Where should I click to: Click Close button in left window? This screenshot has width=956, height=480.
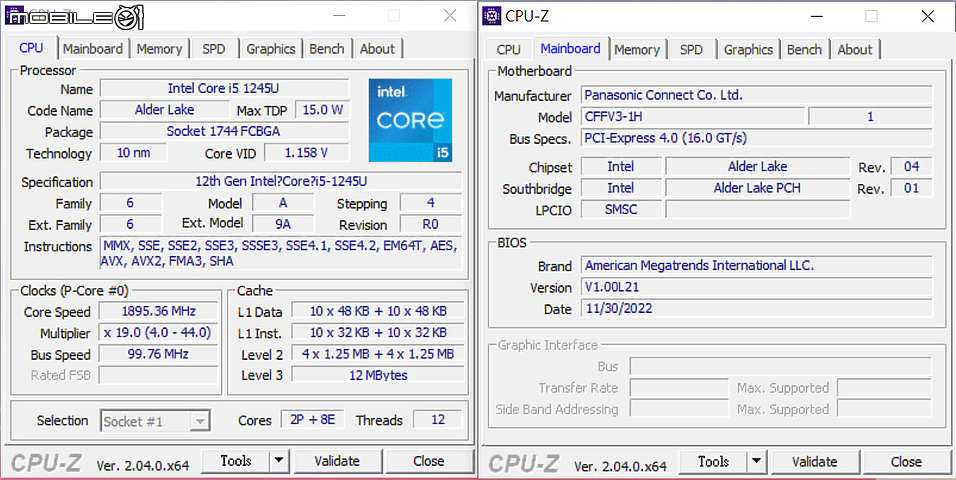point(429,461)
